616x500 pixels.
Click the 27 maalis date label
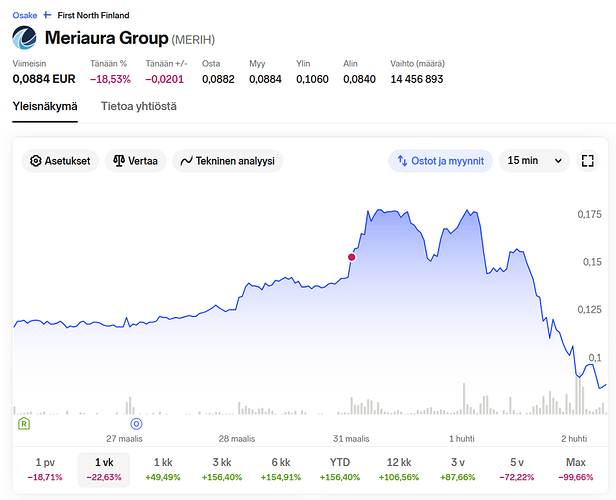click(124, 439)
